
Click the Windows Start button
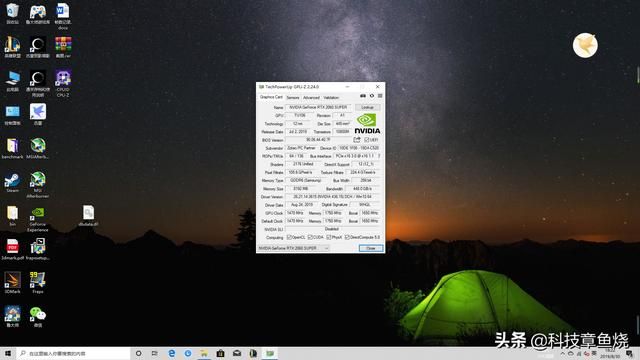[7, 353]
